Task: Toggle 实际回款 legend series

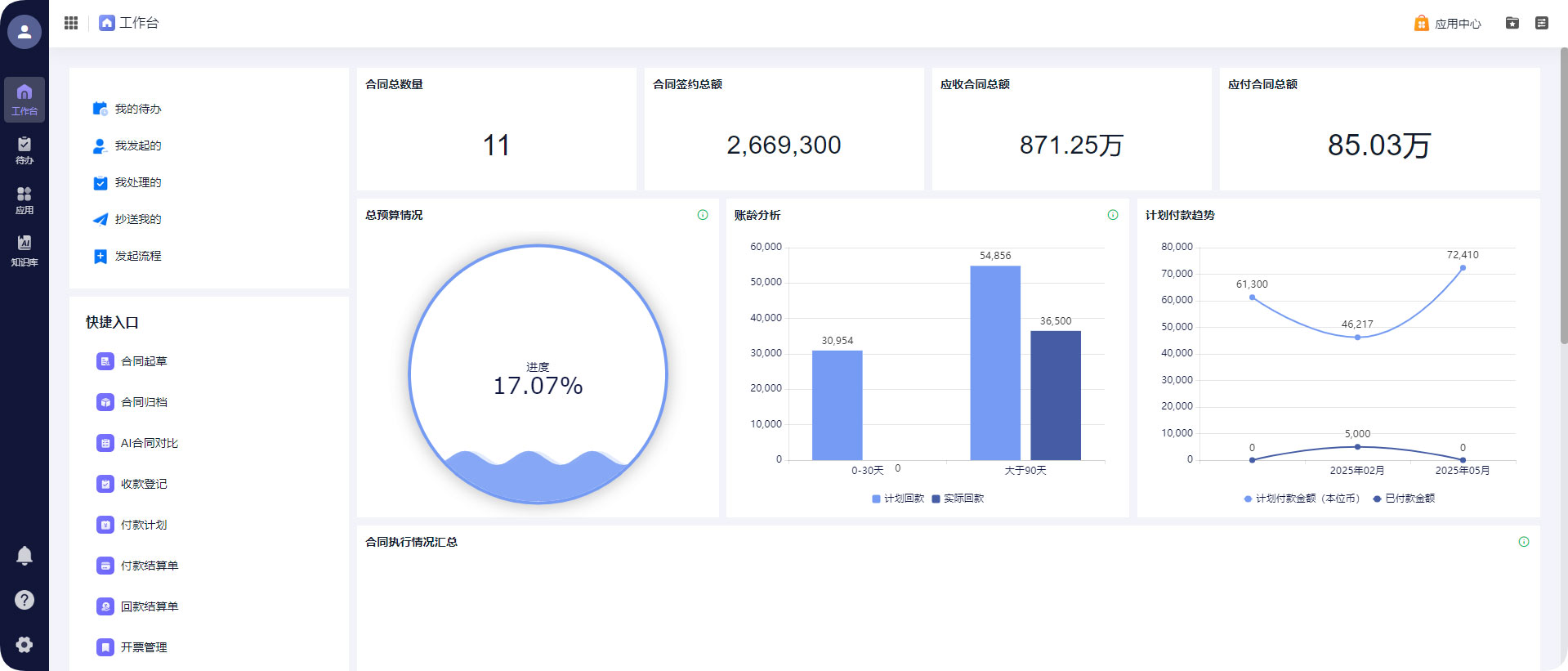Action: click(x=958, y=499)
